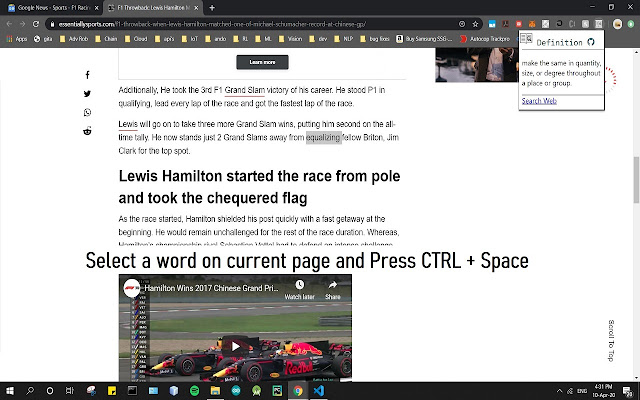640x400 pixels.
Task: Open File Explorer from taskbar
Action: pos(215,391)
